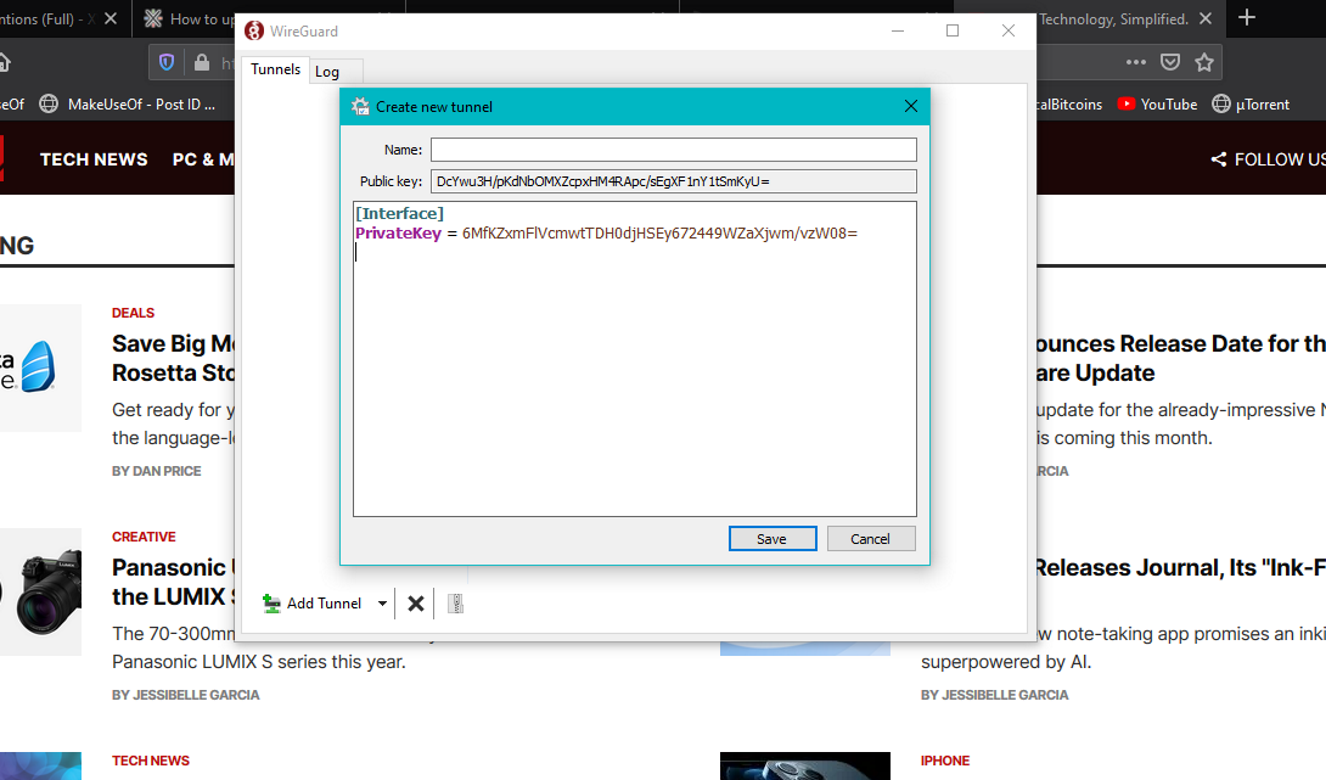Save page to Pocket
This screenshot has height=780, width=1326.
pos(1170,62)
